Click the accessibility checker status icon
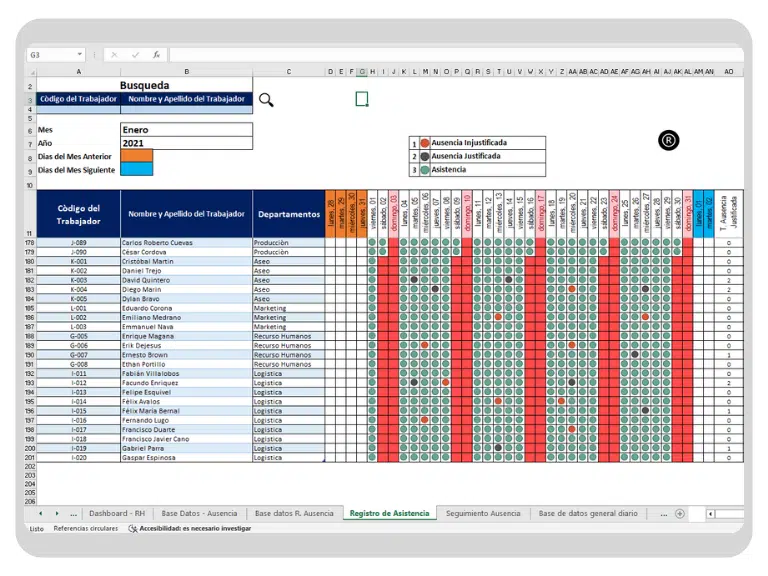Screen dimensions: 768x576 [x=133, y=528]
